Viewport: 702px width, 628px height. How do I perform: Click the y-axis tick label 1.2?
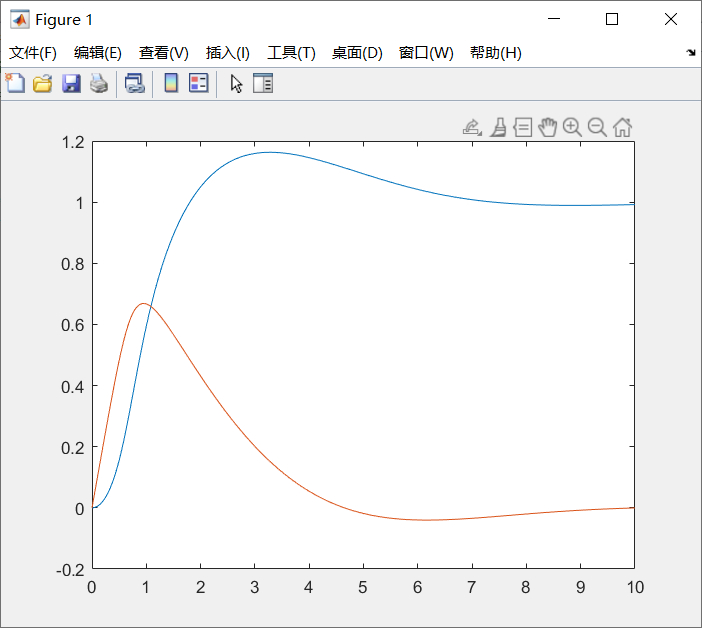click(x=73, y=143)
